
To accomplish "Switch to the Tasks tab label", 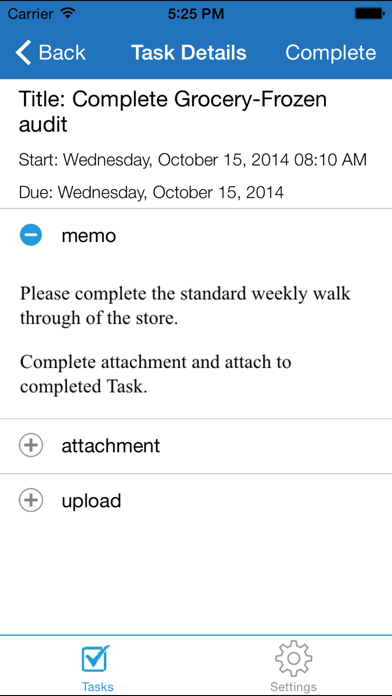I will point(97,687).
